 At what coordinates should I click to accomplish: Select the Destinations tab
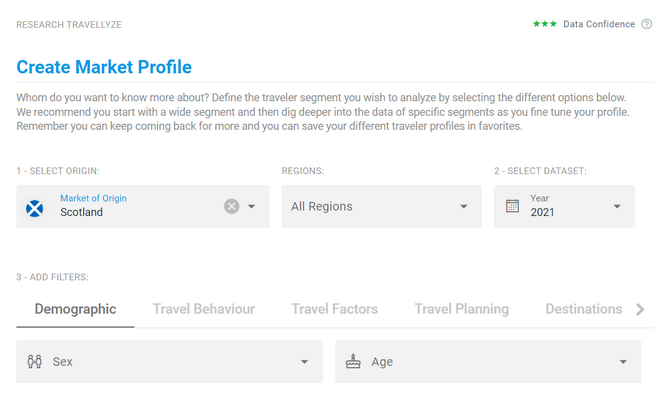pos(584,309)
